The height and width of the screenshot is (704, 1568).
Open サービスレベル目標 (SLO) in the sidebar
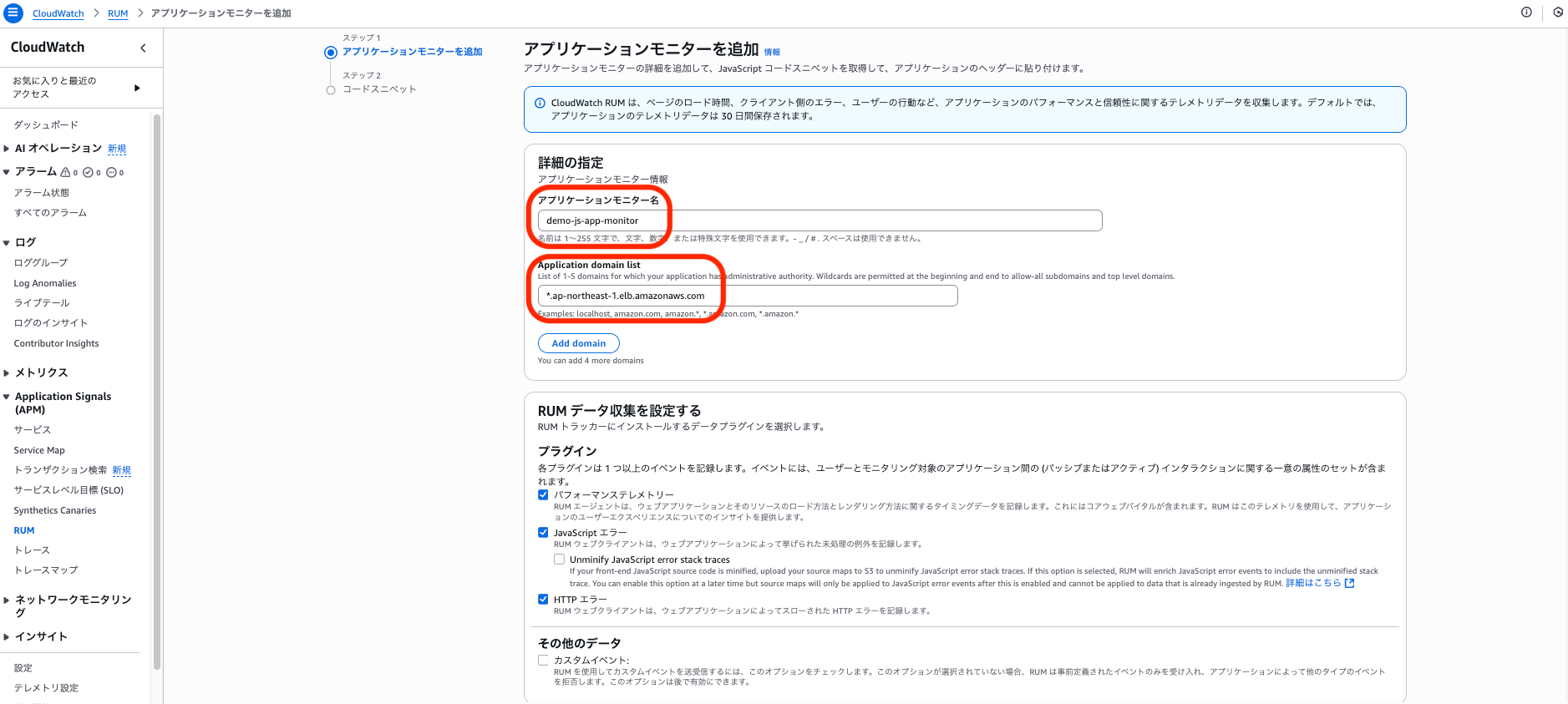tap(69, 490)
